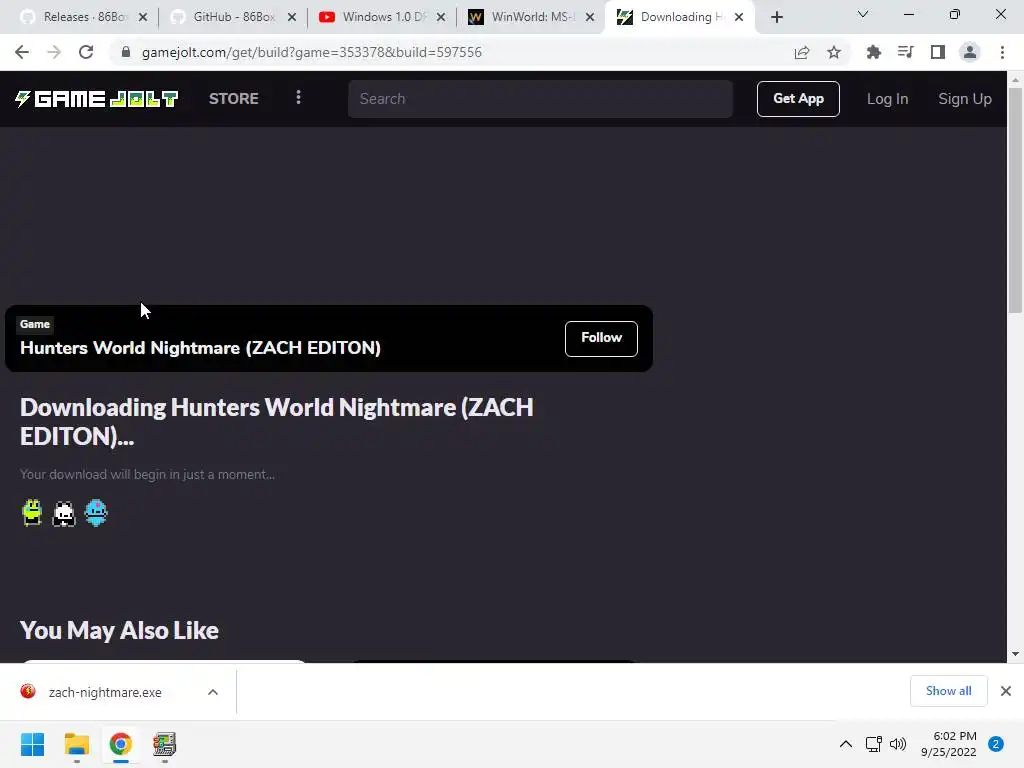Image resolution: width=1024 pixels, height=768 pixels.
Task: Open the 86Box manager taskbar icon
Action: pos(164,744)
